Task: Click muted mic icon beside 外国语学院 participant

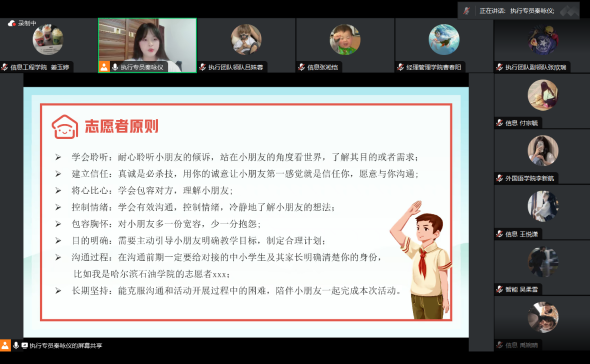Action: tap(500, 178)
